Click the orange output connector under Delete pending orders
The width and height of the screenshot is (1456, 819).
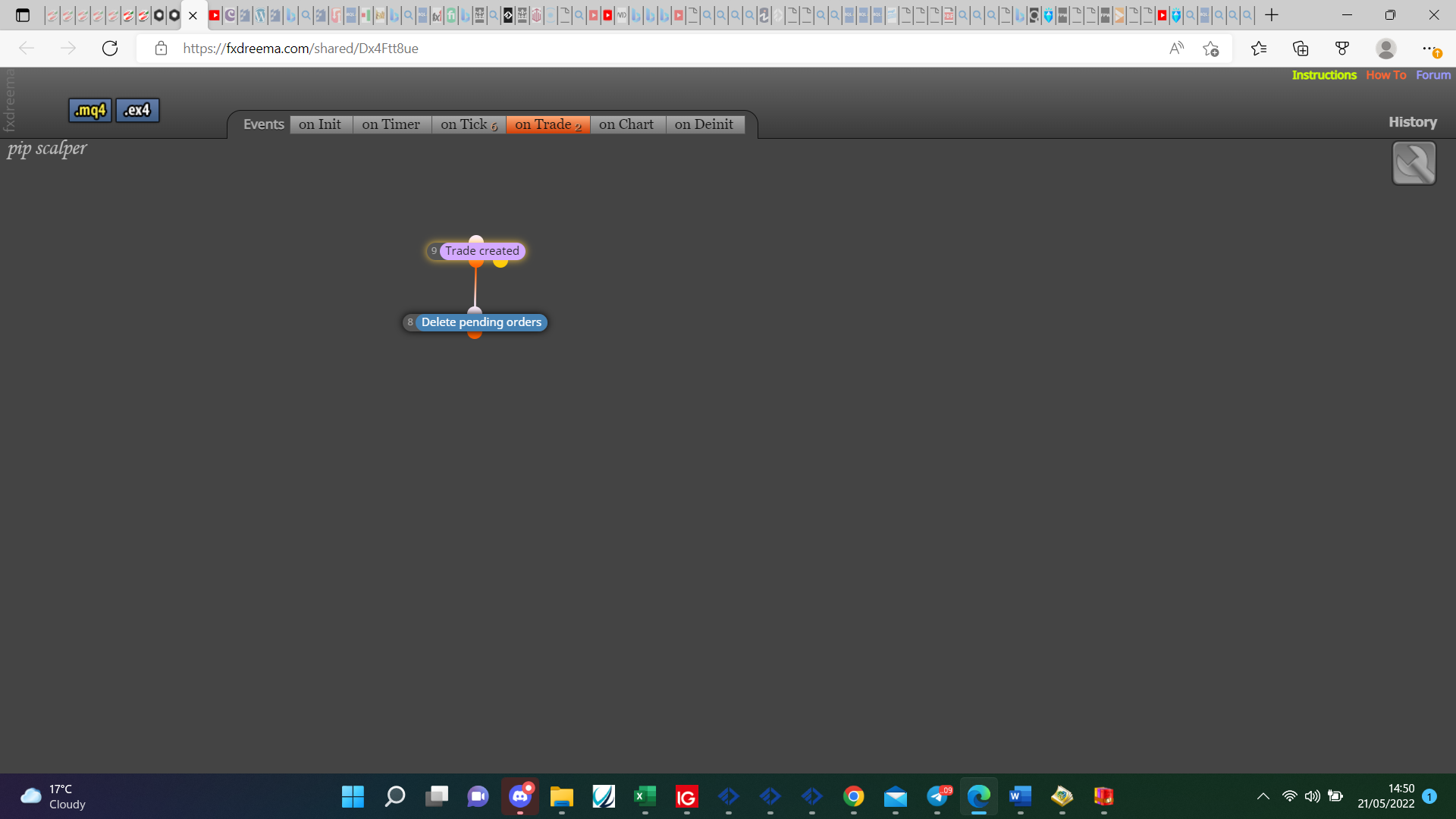click(x=475, y=334)
